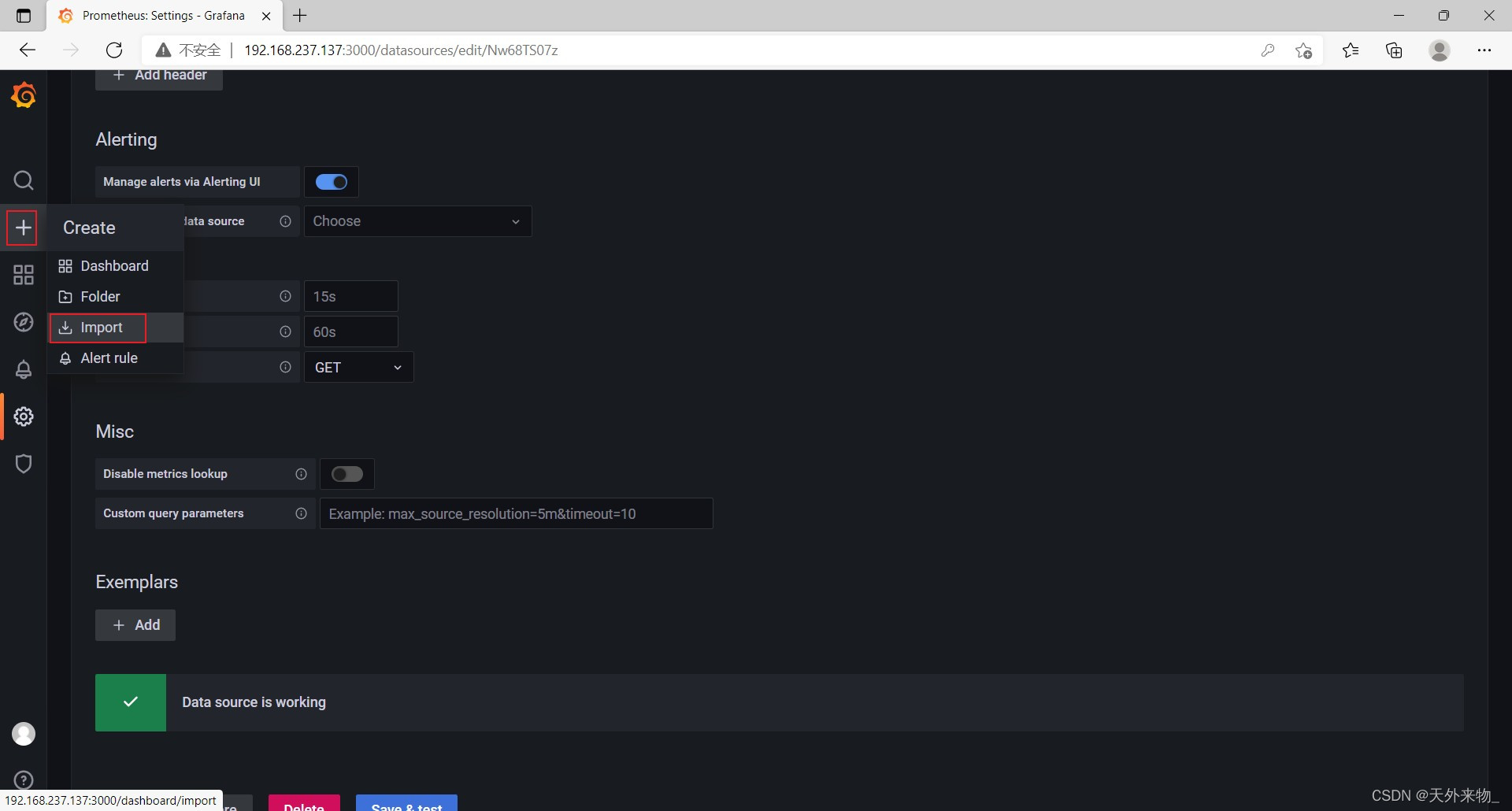Click the info icon next to the 15s field

pyautogui.click(x=285, y=296)
